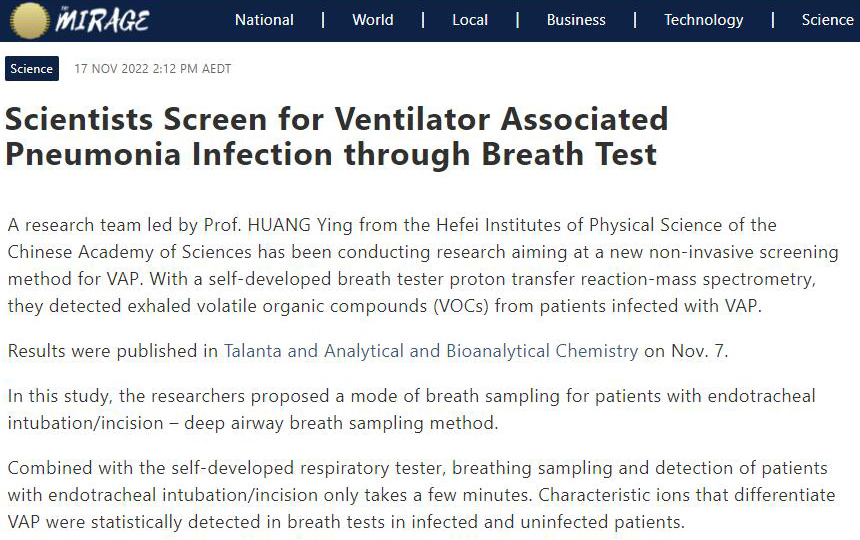Click the 17 NOV 2022 timestamp
This screenshot has height=540, width=860.
coord(153,69)
